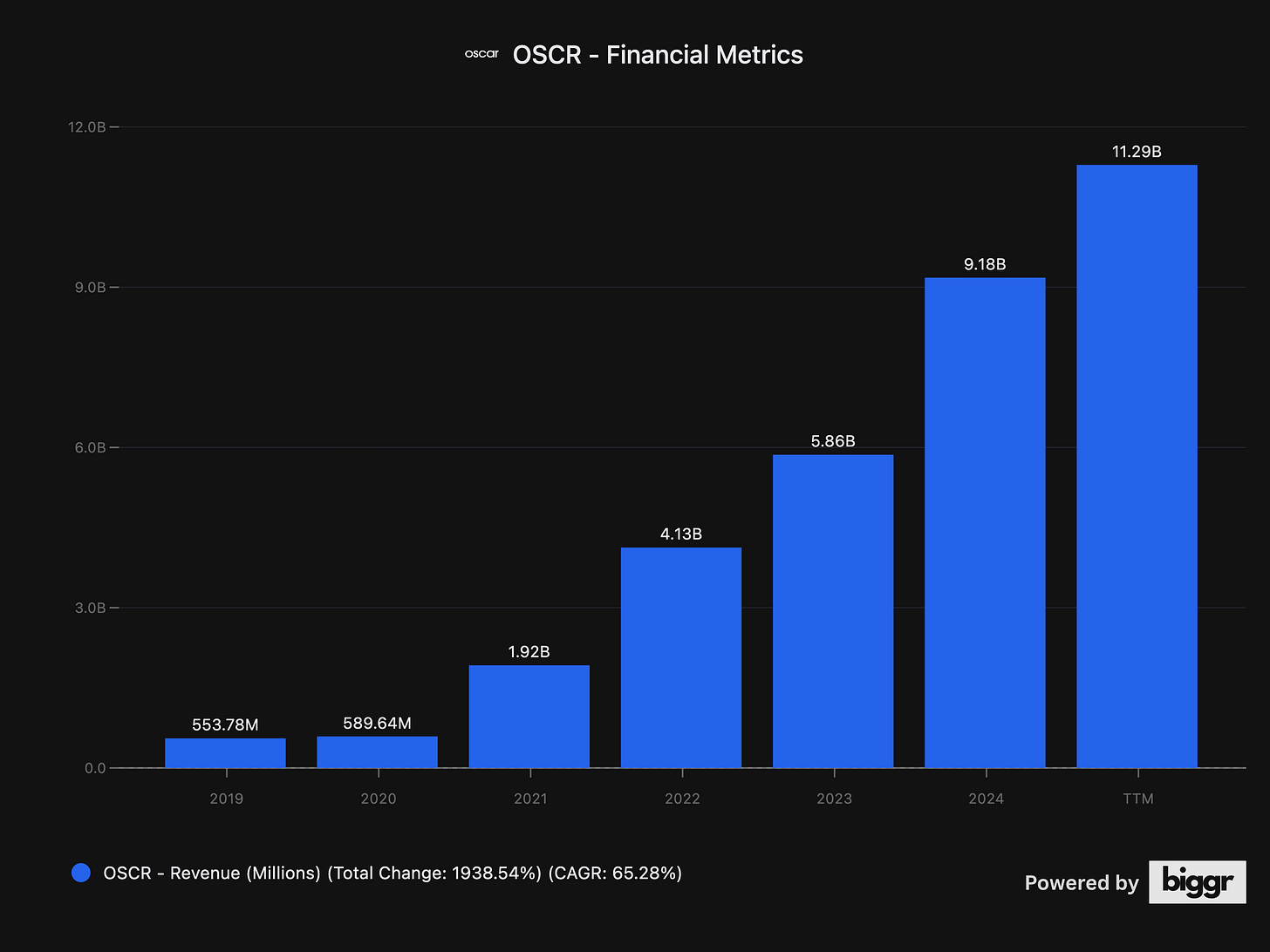Screen dimensions: 1270x952
Task: Click the 2024 x-axis label
Action: click(x=986, y=799)
